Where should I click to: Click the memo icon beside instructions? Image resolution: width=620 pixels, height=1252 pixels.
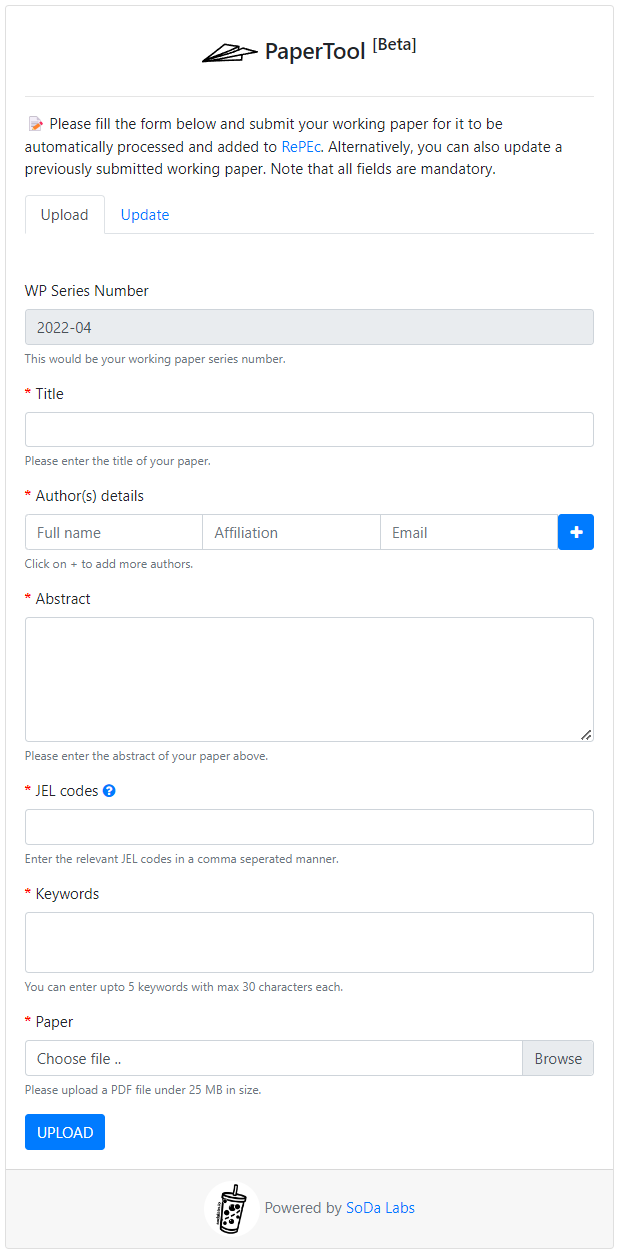36,124
